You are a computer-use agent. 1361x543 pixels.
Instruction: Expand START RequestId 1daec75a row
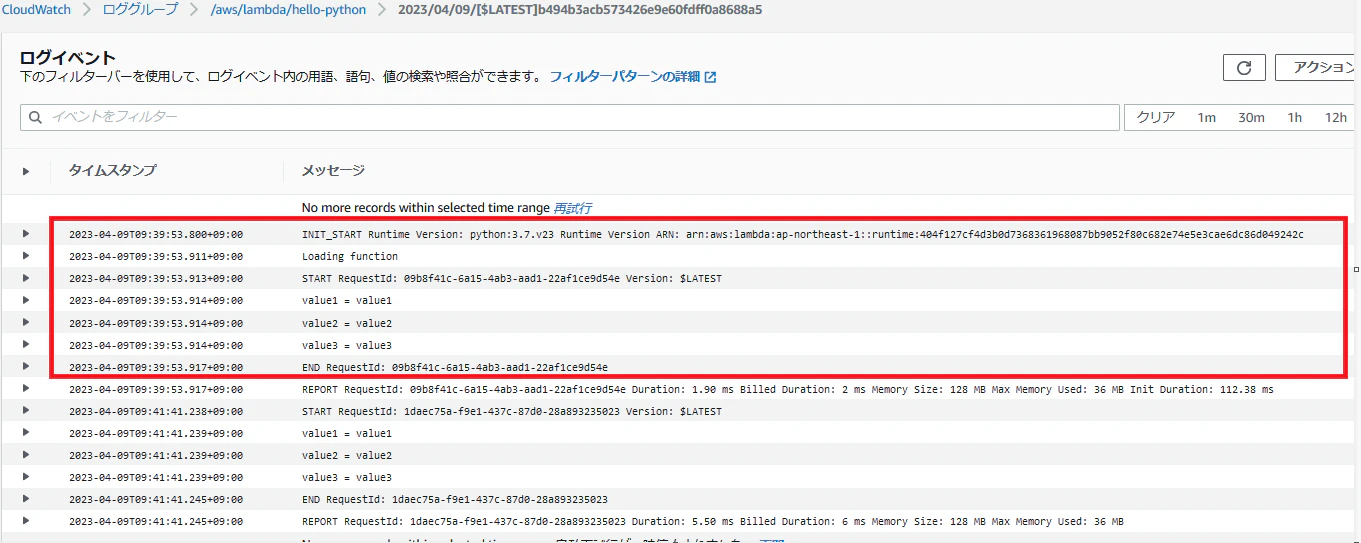pyautogui.click(x=26, y=411)
